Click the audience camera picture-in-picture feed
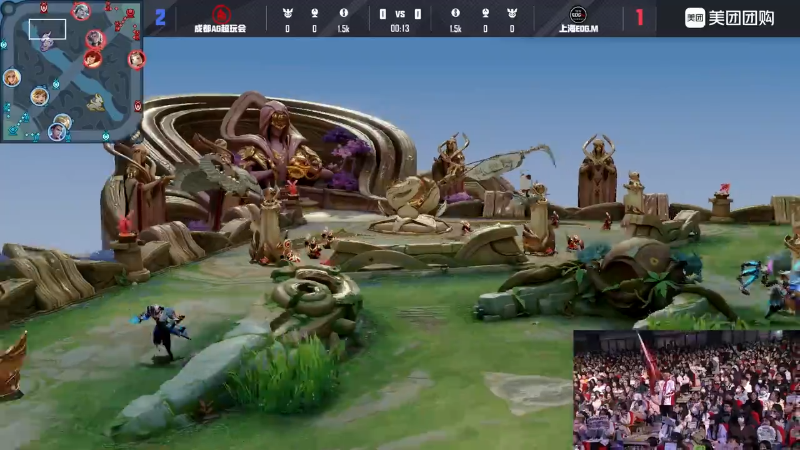The image size is (800, 450). pyautogui.click(x=687, y=390)
